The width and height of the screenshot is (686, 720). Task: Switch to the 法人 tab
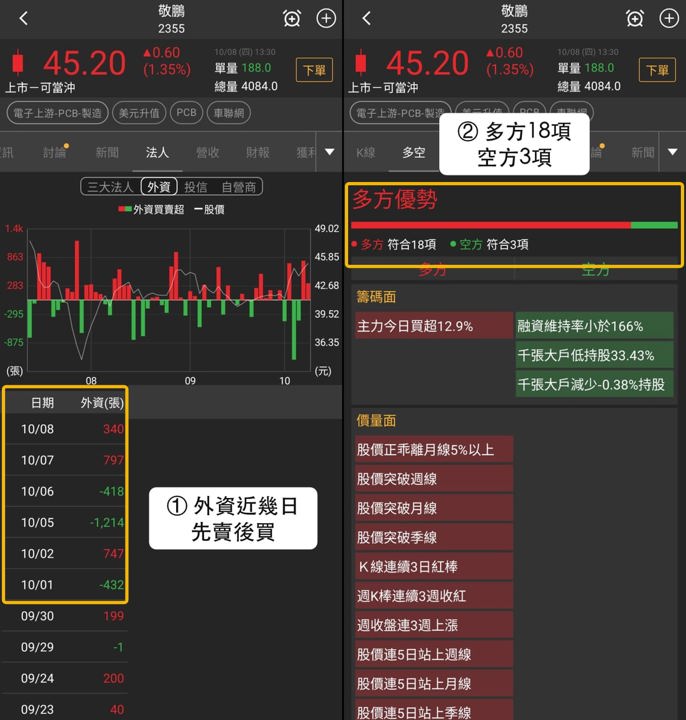157,152
